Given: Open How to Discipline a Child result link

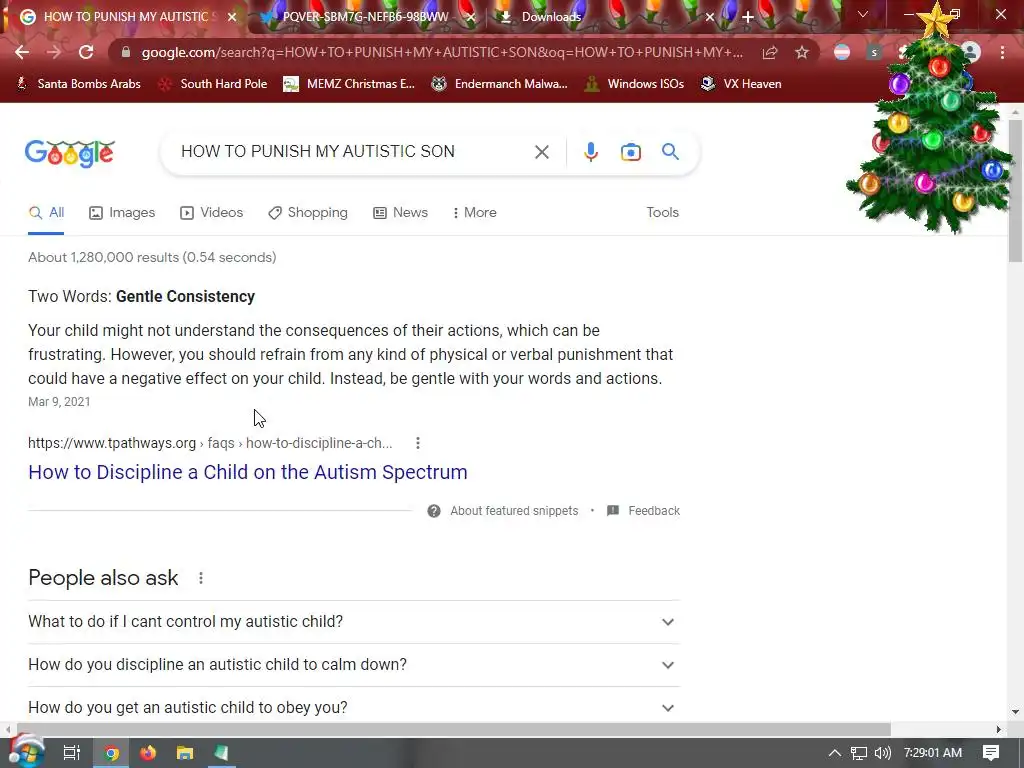Looking at the screenshot, I should (x=248, y=472).
